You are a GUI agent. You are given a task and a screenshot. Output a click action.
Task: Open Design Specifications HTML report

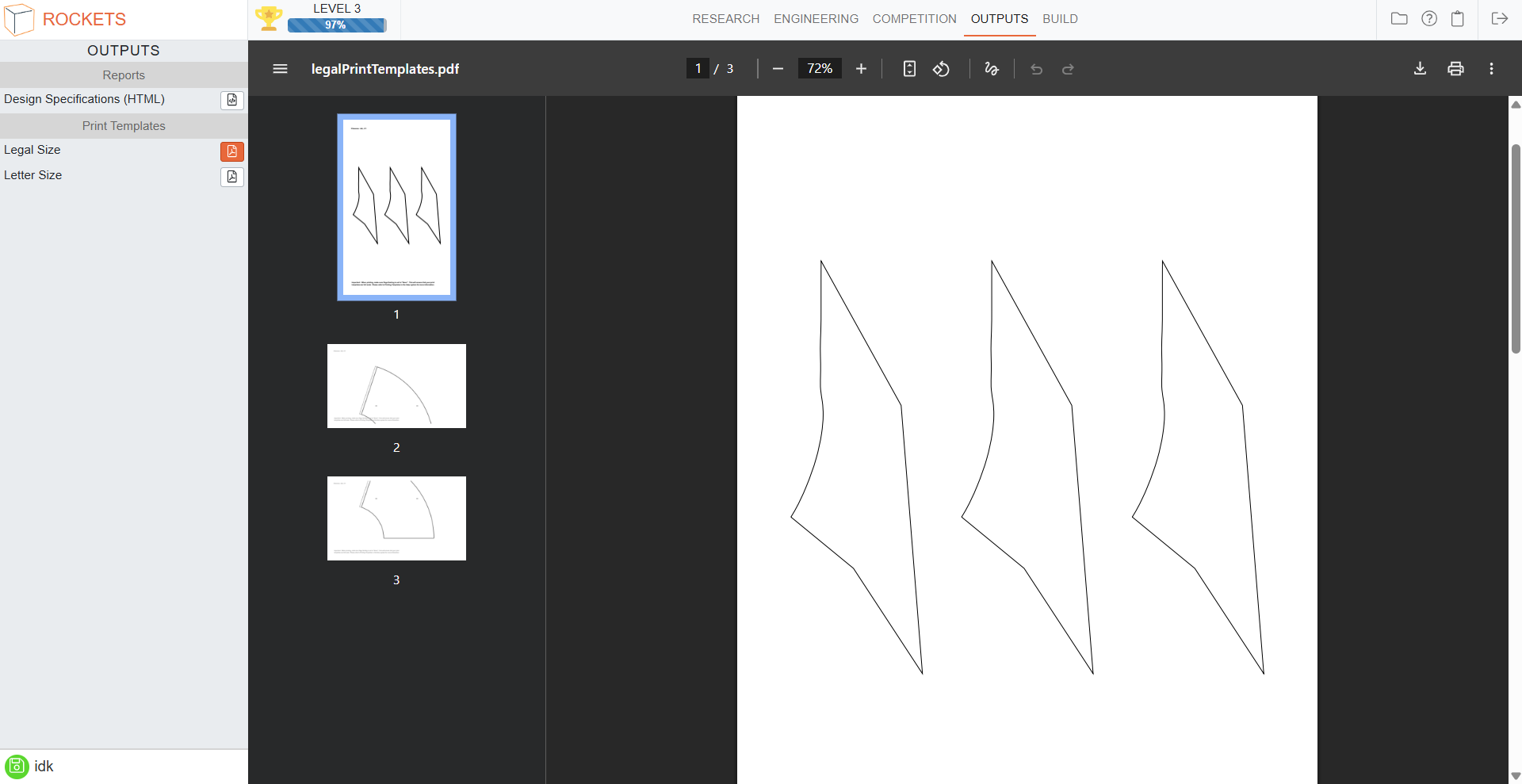231,100
